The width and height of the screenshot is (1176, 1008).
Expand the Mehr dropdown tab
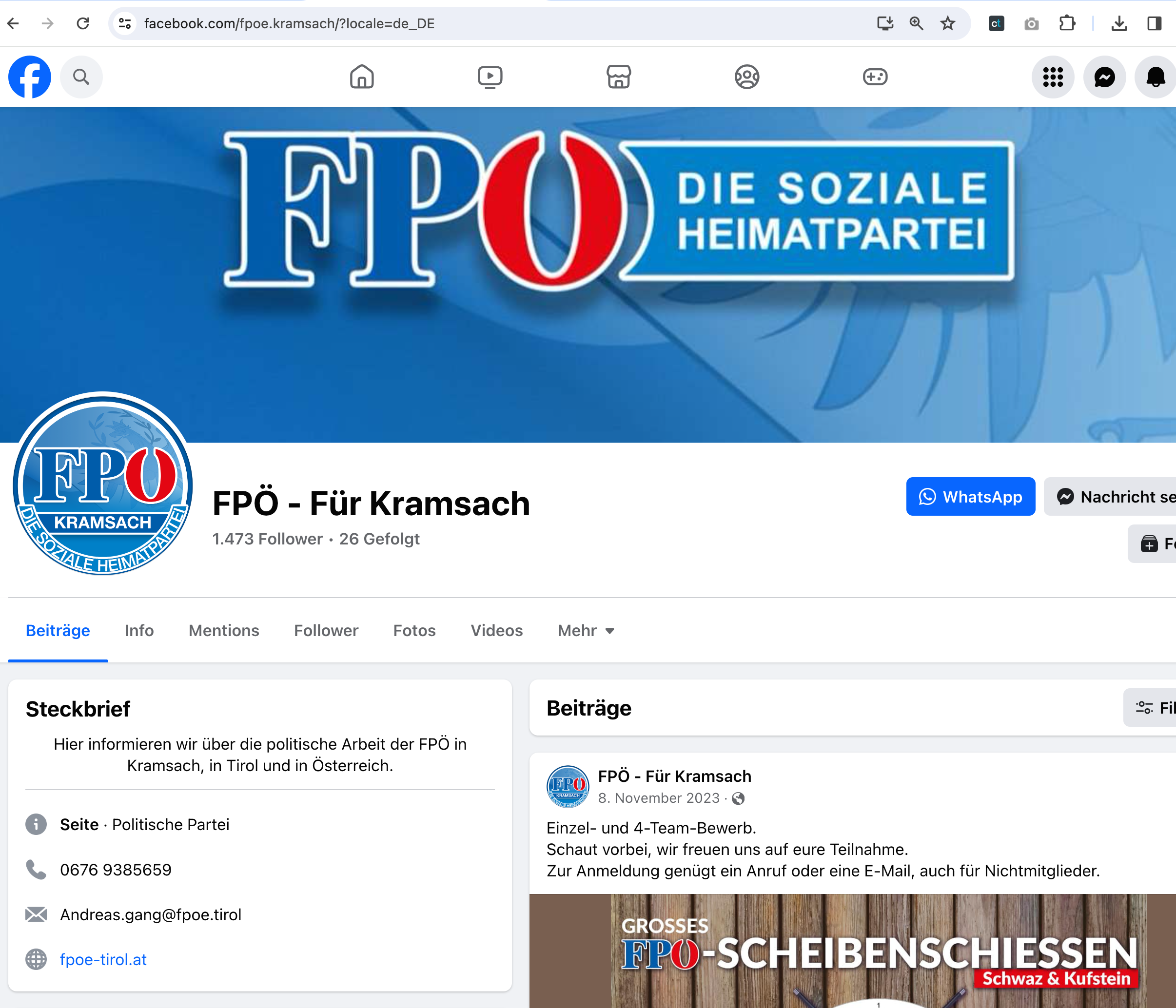pos(586,631)
